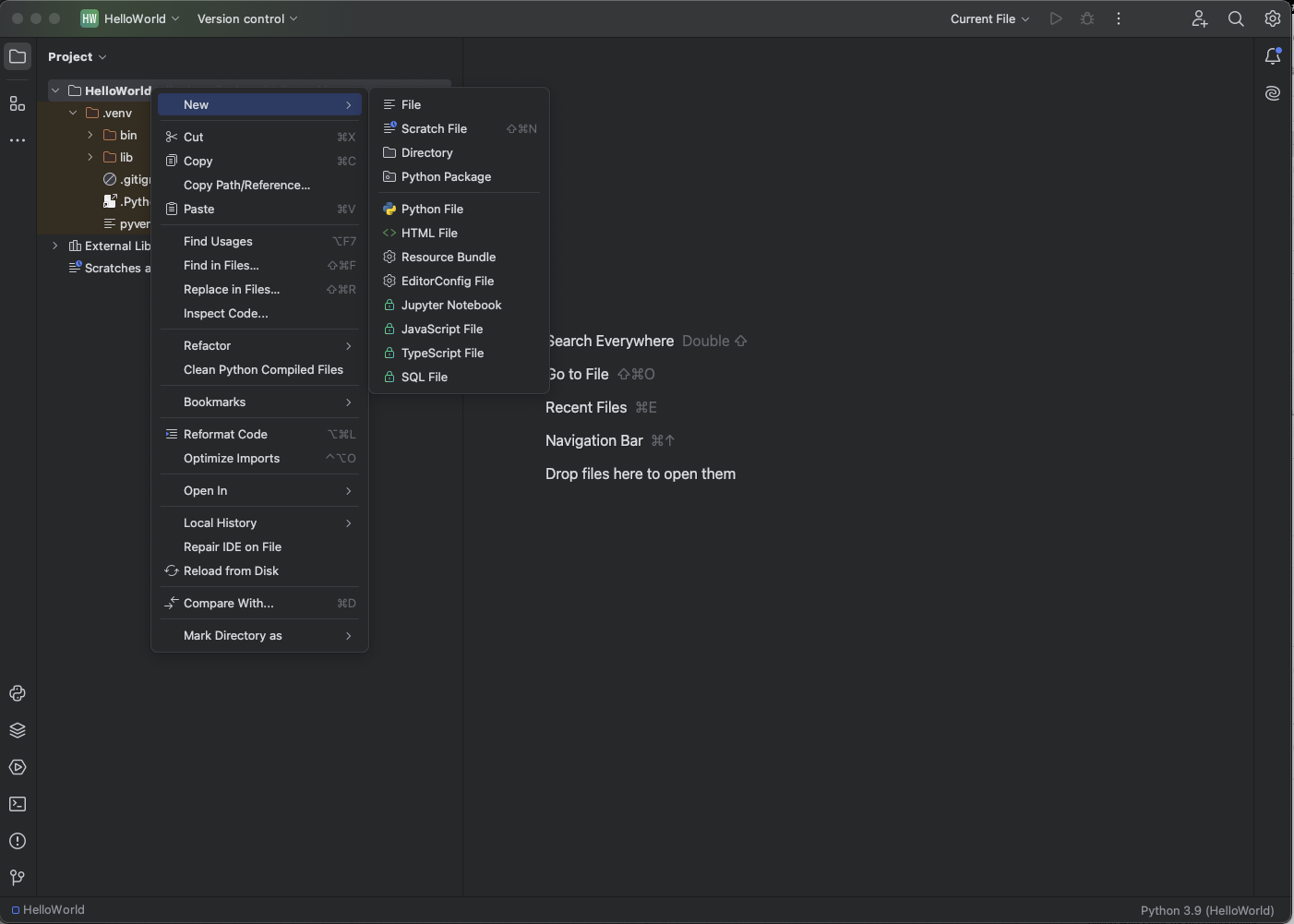Open the Services tool window
This screenshot has height=924, width=1294.
pos(18,767)
